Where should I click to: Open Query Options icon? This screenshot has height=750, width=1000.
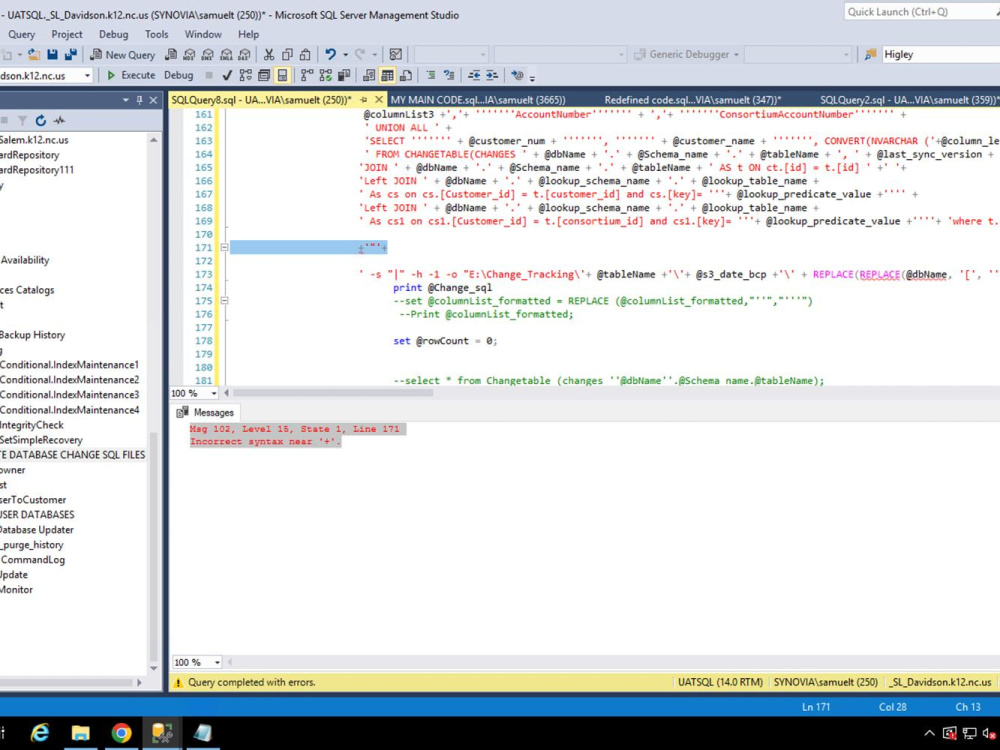pyautogui.click(x=264, y=75)
